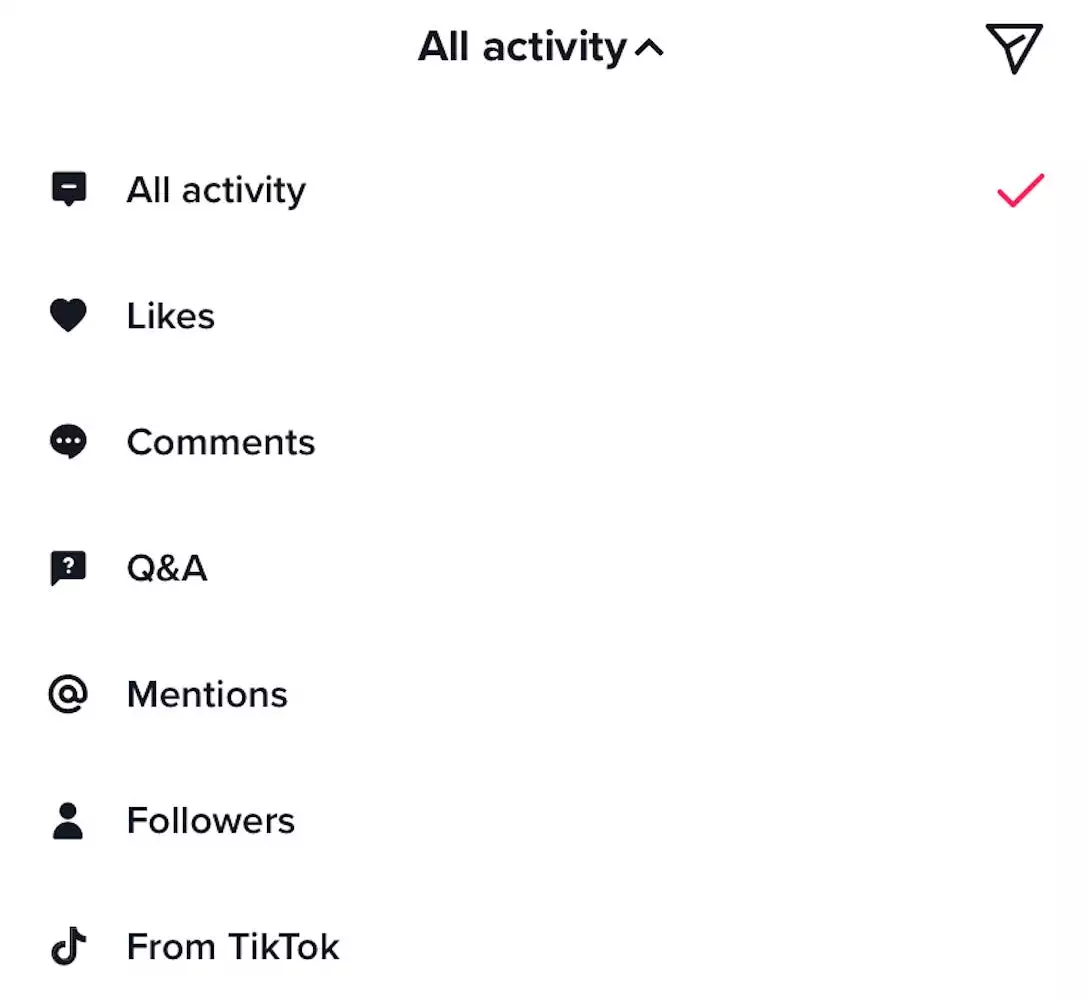
Task: Click the Likes heart icon
Action: pos(69,316)
